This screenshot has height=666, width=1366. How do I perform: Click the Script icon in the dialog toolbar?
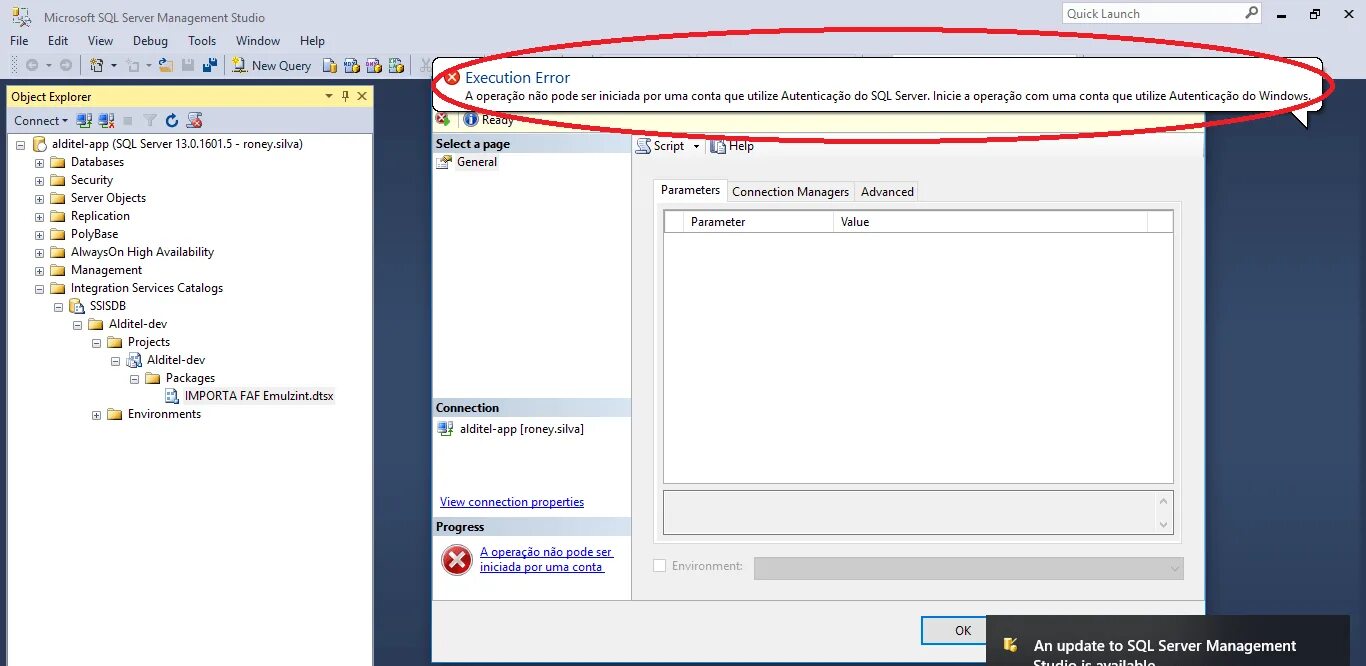[644, 146]
